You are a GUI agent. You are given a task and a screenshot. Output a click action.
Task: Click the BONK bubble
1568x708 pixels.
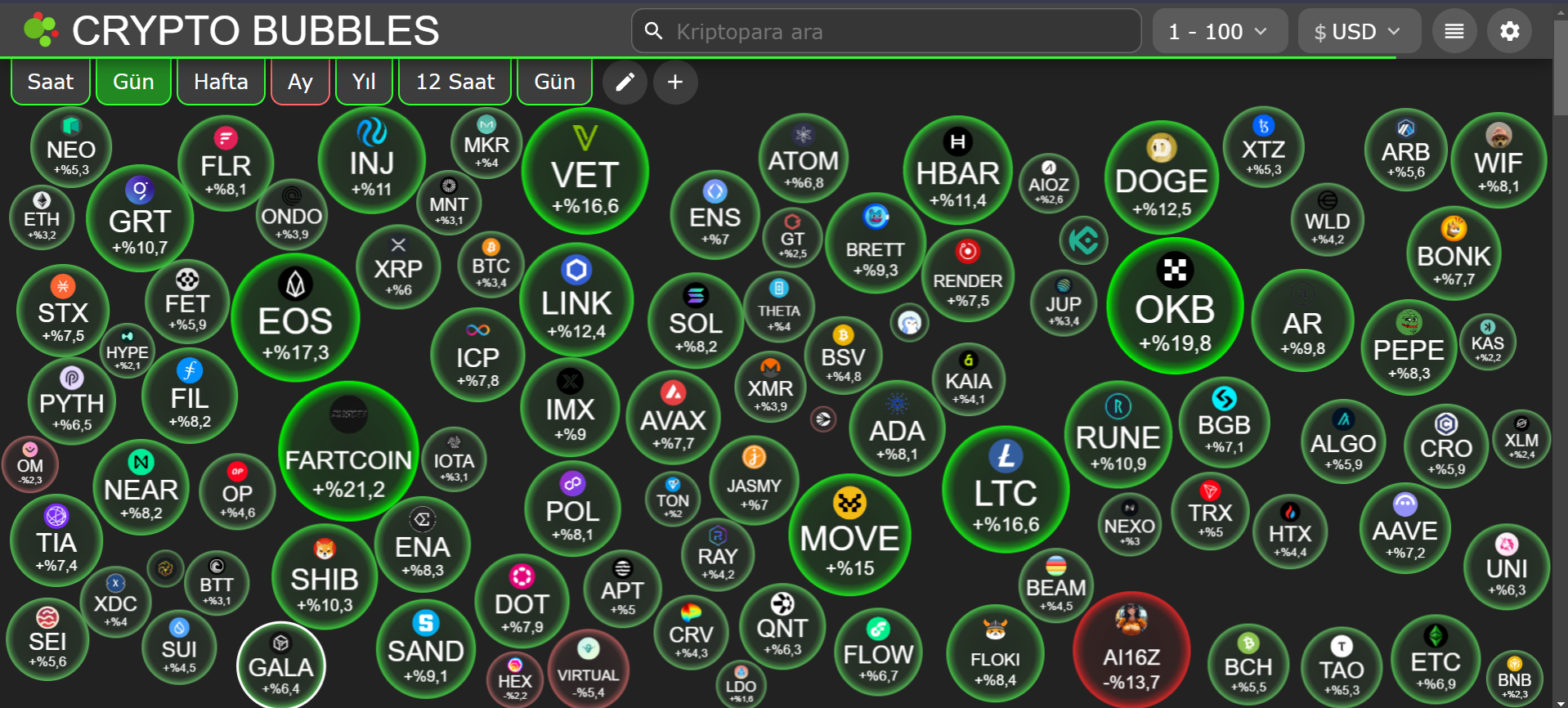[x=1454, y=253]
